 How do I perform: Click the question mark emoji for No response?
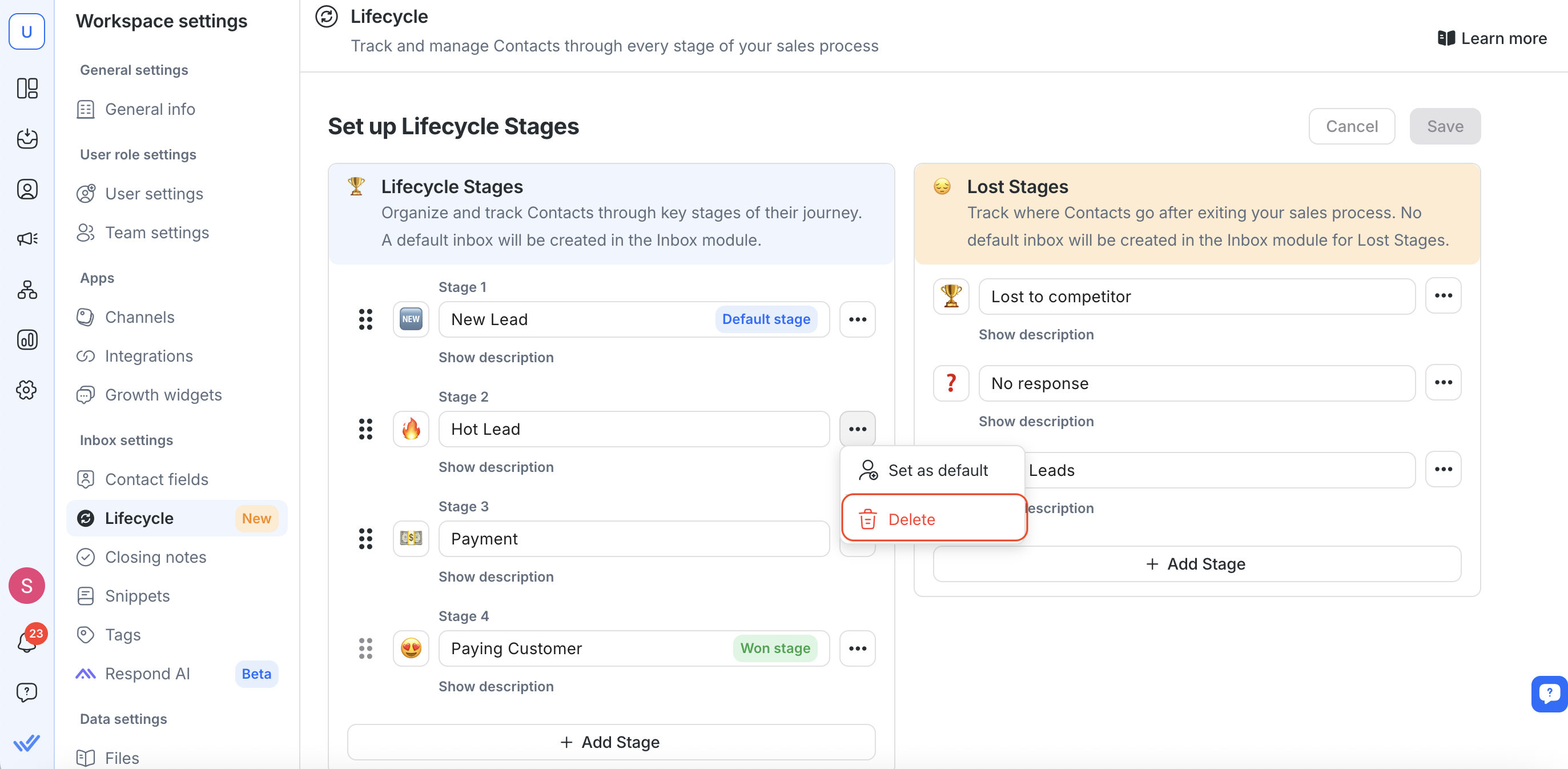coord(951,383)
